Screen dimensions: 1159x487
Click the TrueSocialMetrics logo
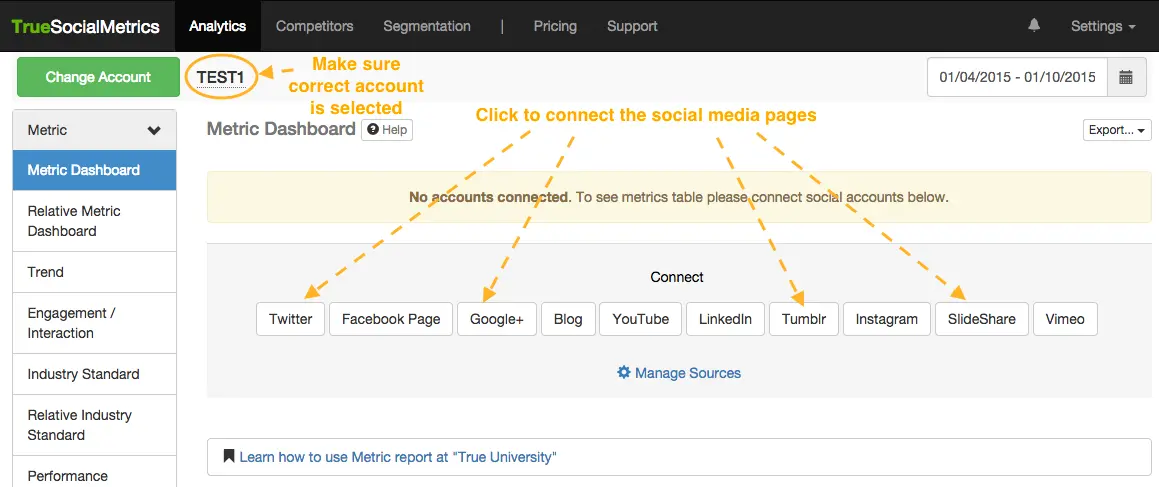[86, 26]
